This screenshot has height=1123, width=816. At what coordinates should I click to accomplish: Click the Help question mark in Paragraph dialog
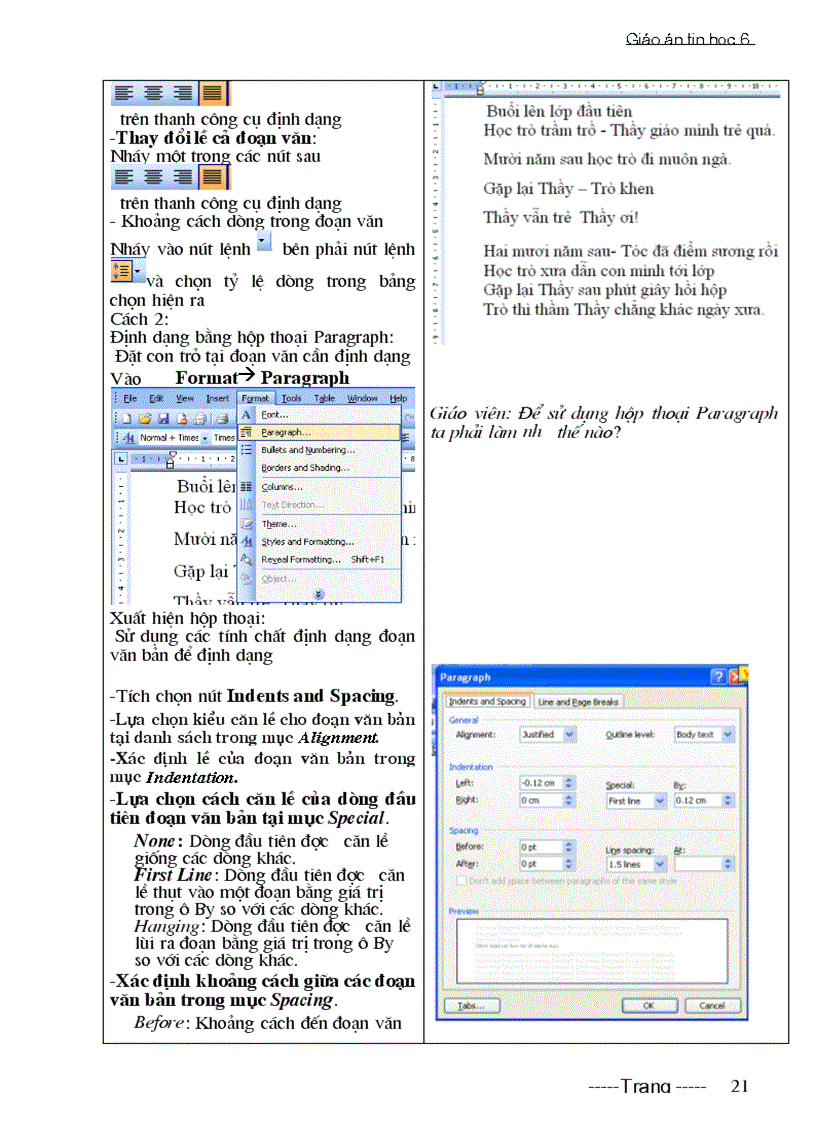tap(717, 678)
